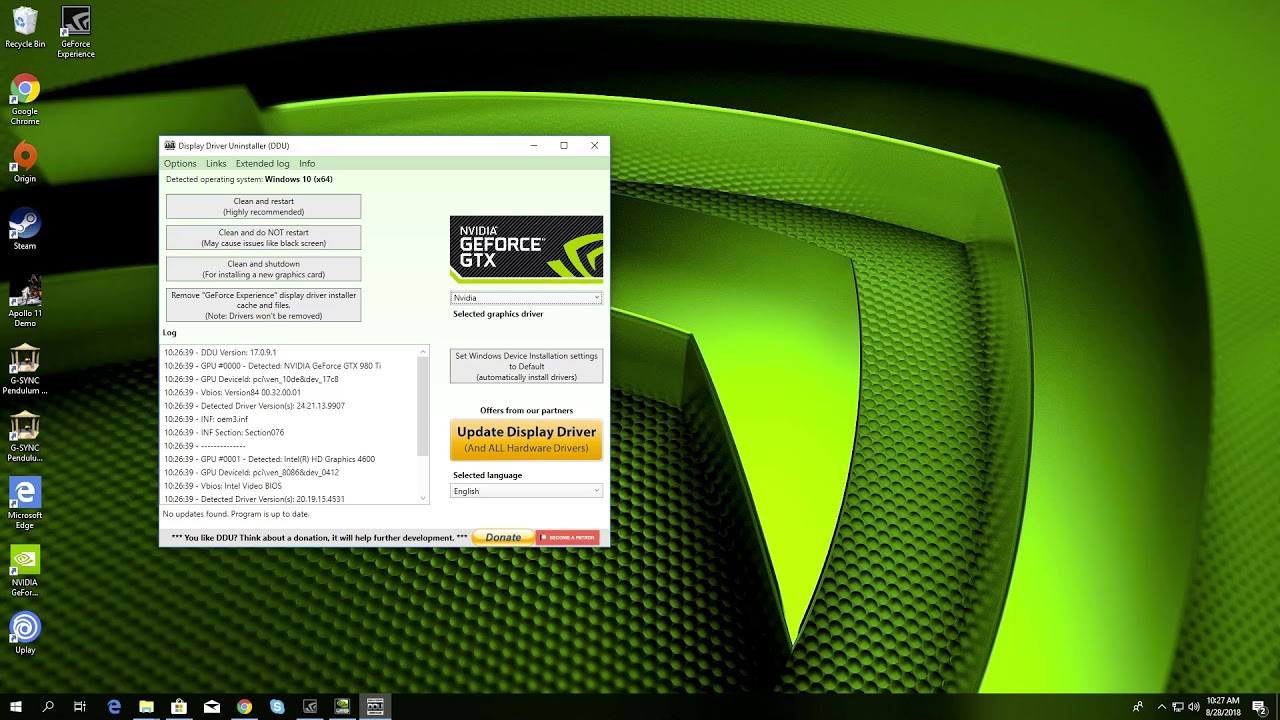Click 'Detected operating system: Windows 10 (x64)' text
1280x720 pixels.
pos(249,180)
